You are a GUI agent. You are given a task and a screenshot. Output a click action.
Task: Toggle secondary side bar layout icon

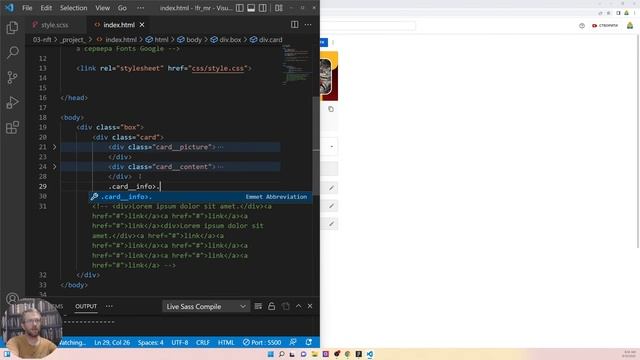tap(262, 8)
